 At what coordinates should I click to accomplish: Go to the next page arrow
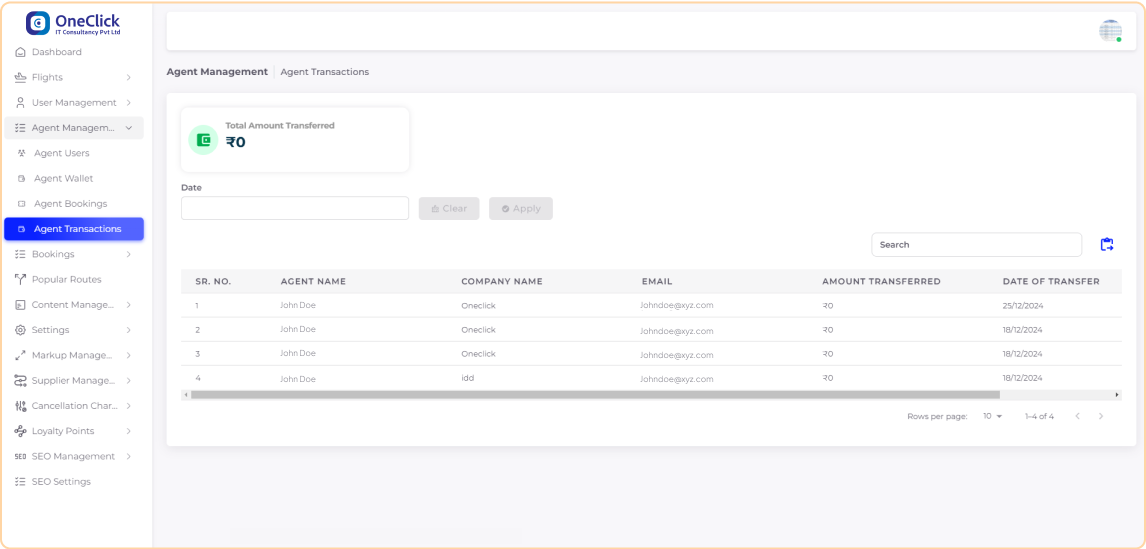(1101, 416)
